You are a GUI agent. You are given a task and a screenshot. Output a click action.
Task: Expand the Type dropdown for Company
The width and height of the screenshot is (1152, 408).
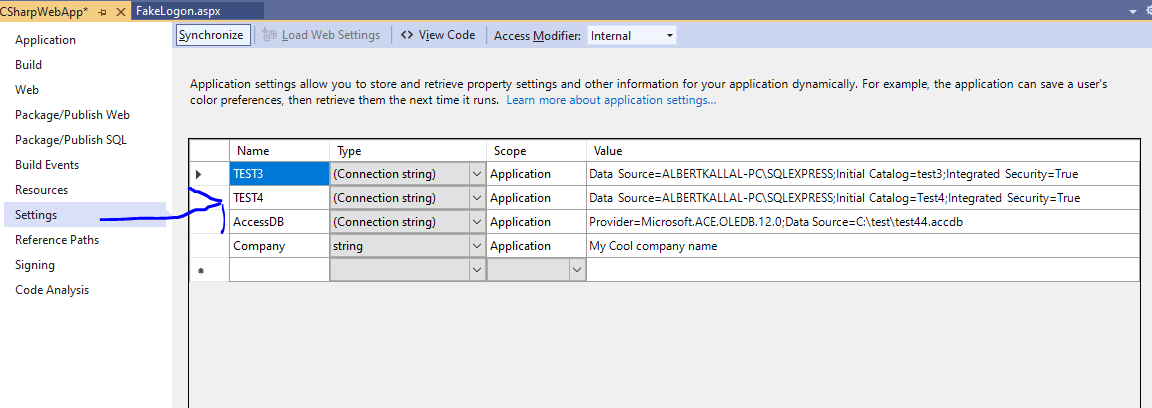476,246
